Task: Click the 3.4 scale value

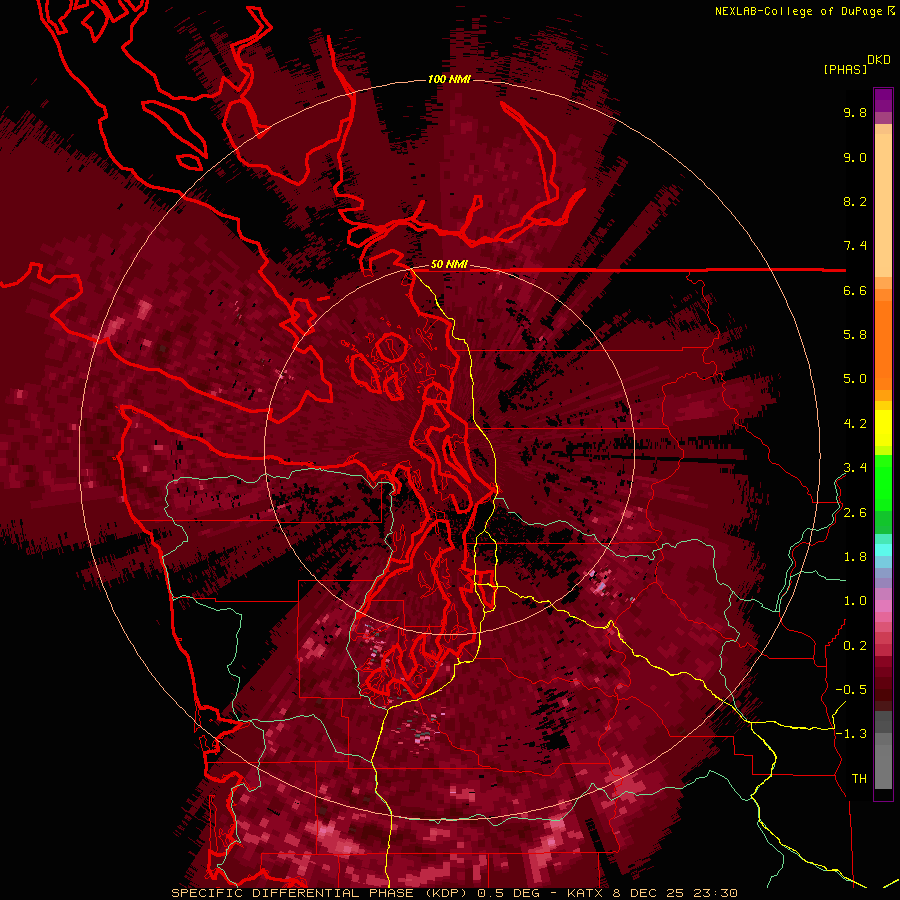Action: [x=855, y=468]
